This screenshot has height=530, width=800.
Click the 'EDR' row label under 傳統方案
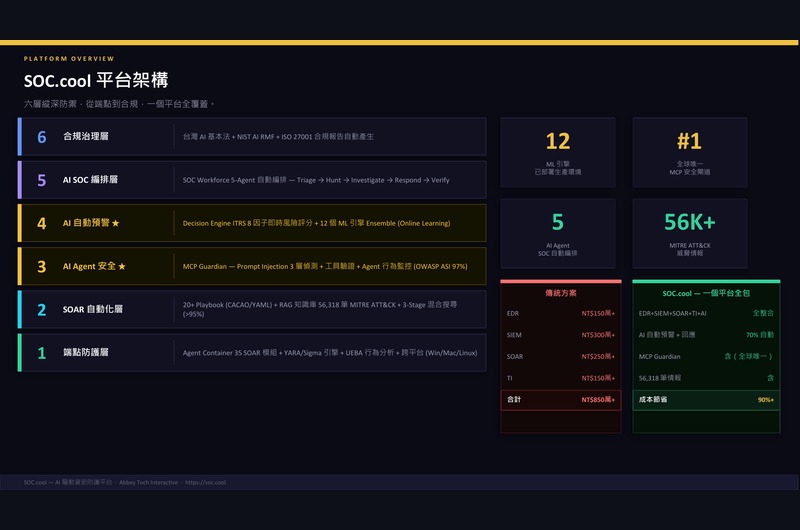click(x=513, y=313)
